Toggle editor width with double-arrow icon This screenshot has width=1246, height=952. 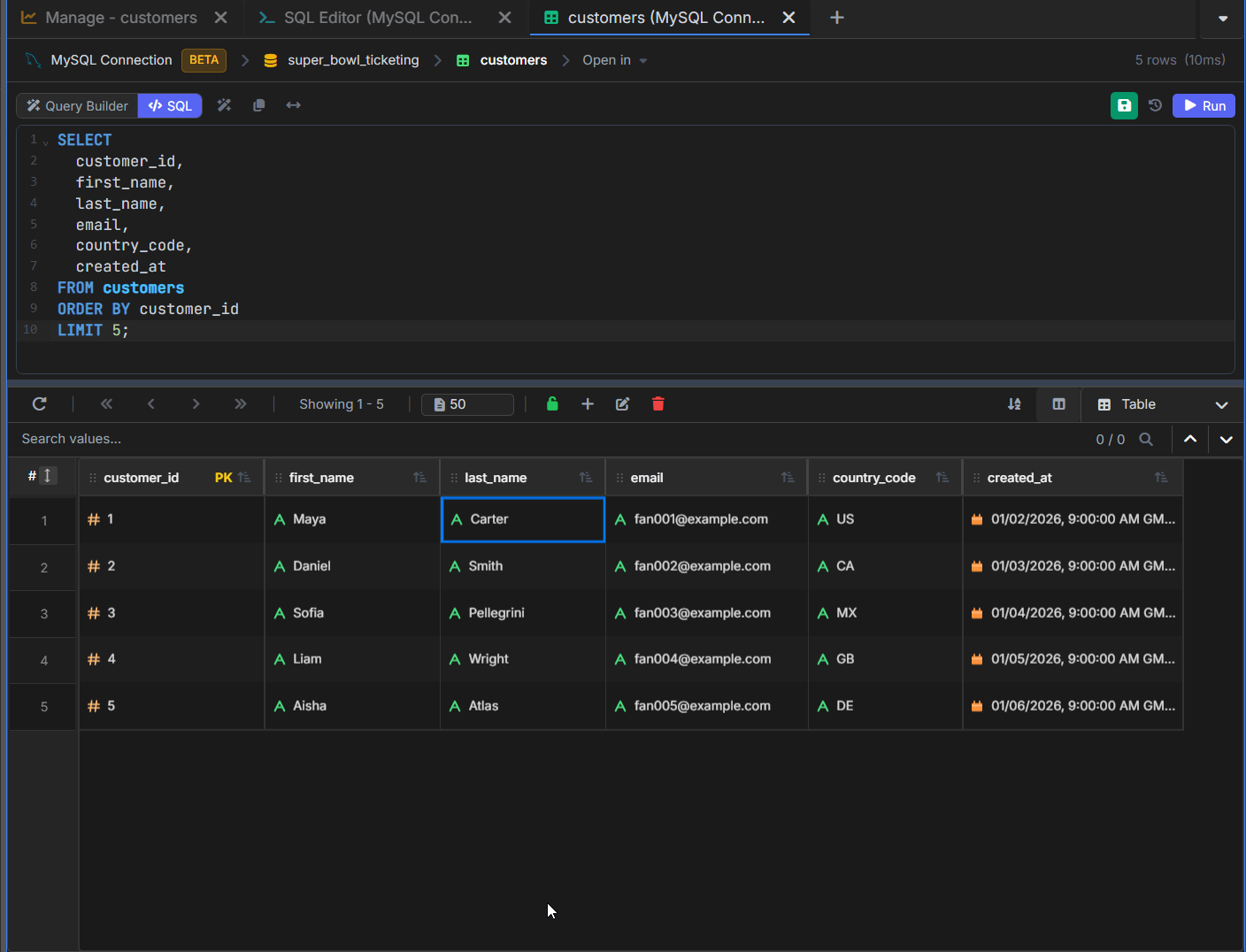tap(293, 105)
